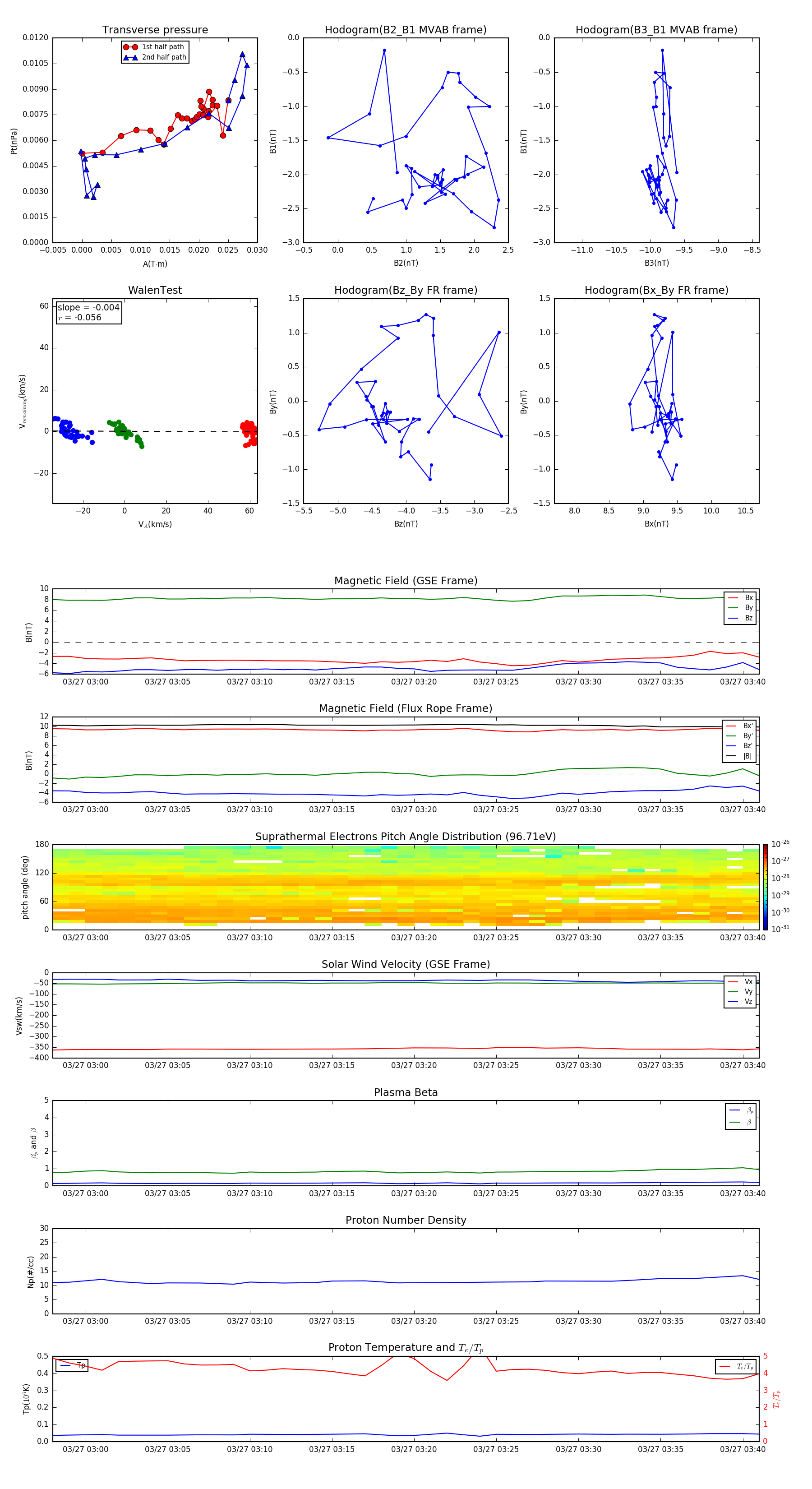Click the "A(T·m)" x-axis label
Image resolution: width=812 pixels, height=1489 pixels.
point(155,264)
